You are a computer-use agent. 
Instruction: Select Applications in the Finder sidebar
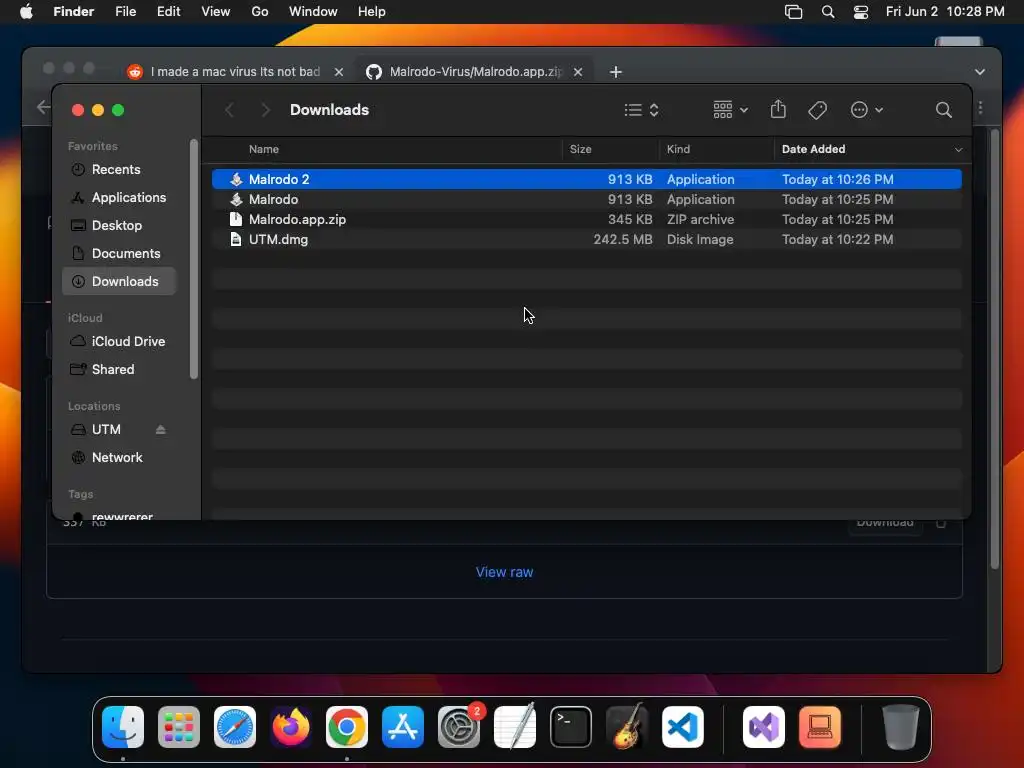[x=119, y=197]
